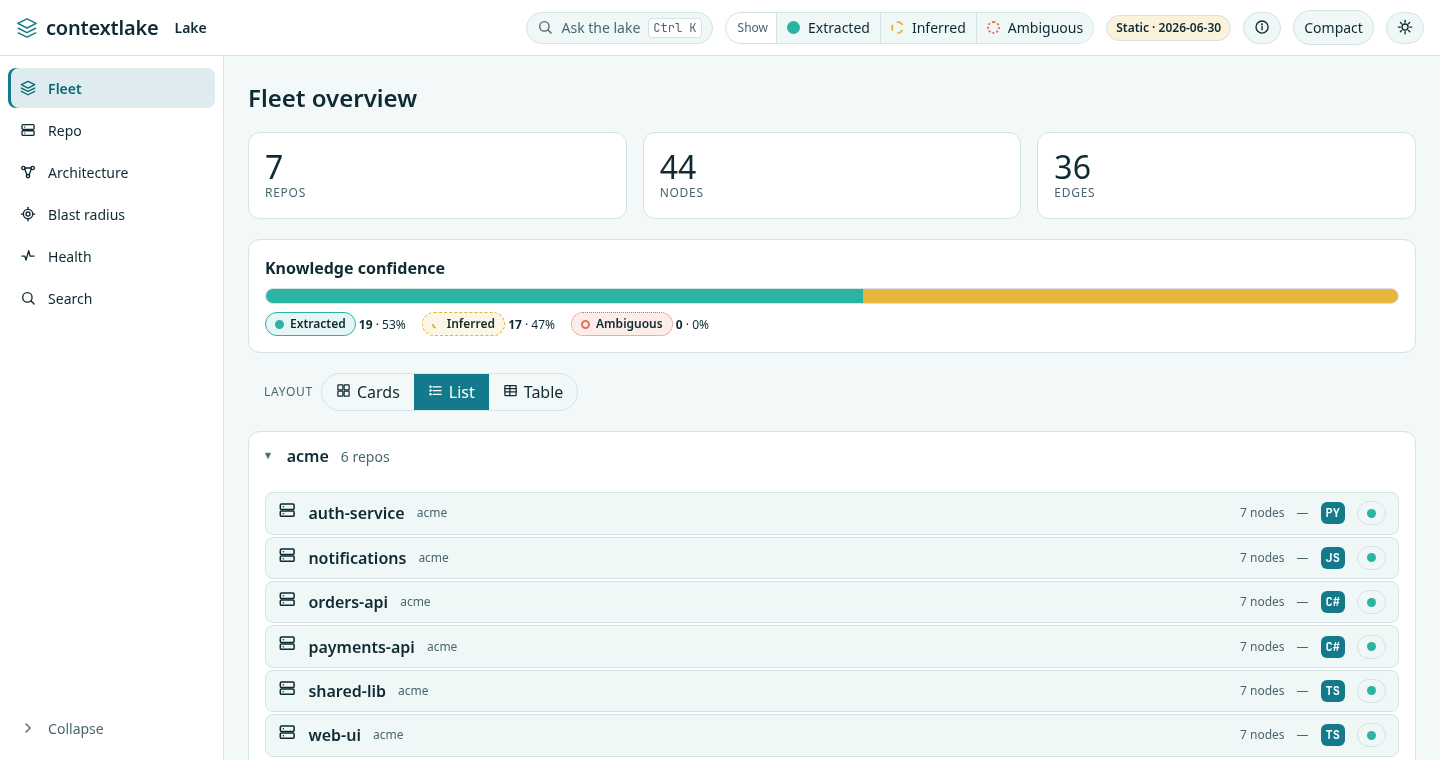The image size is (1440, 760).
Task: Open the auth-service repo name
Action: tap(356, 513)
